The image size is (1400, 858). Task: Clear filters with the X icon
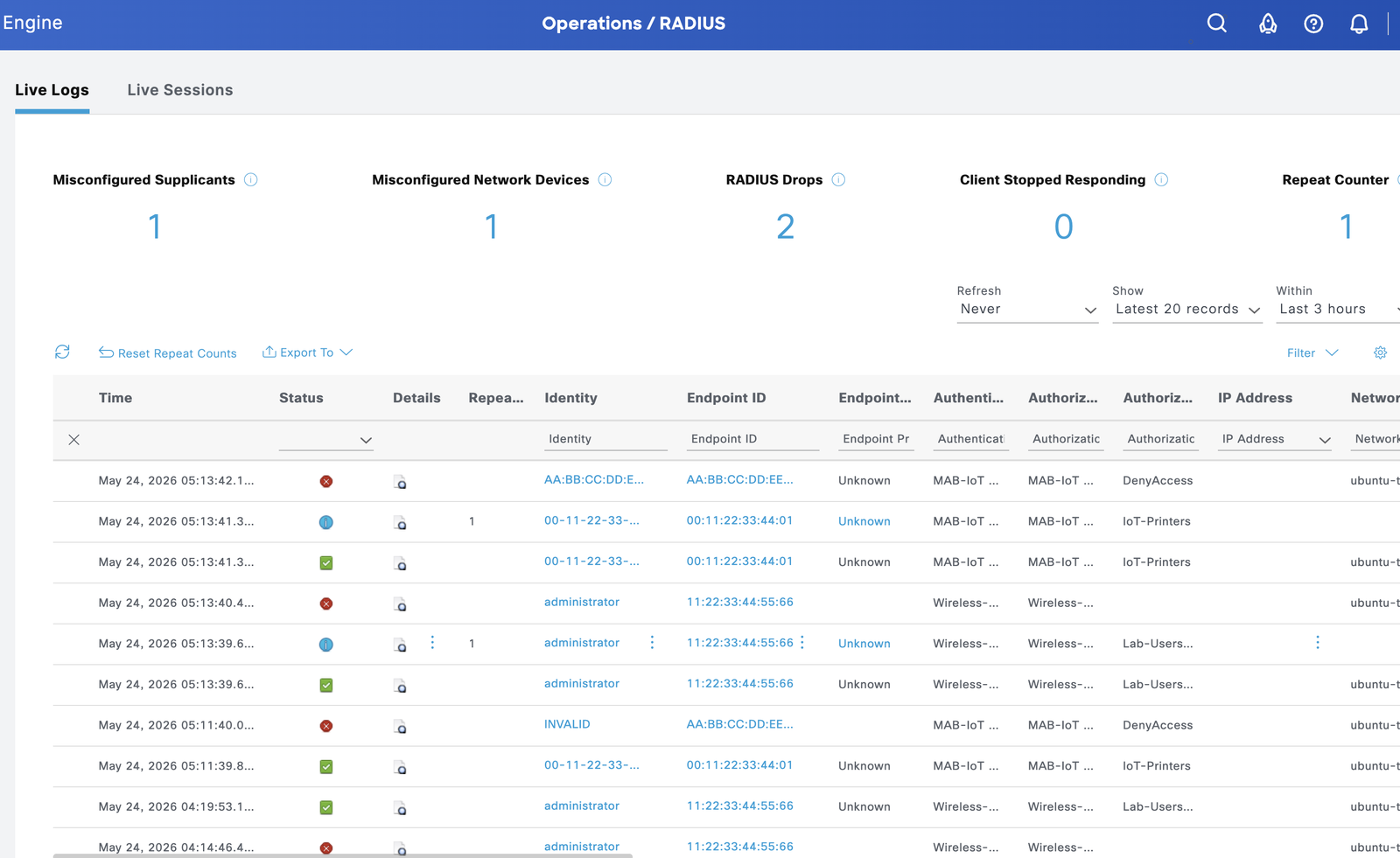73,439
